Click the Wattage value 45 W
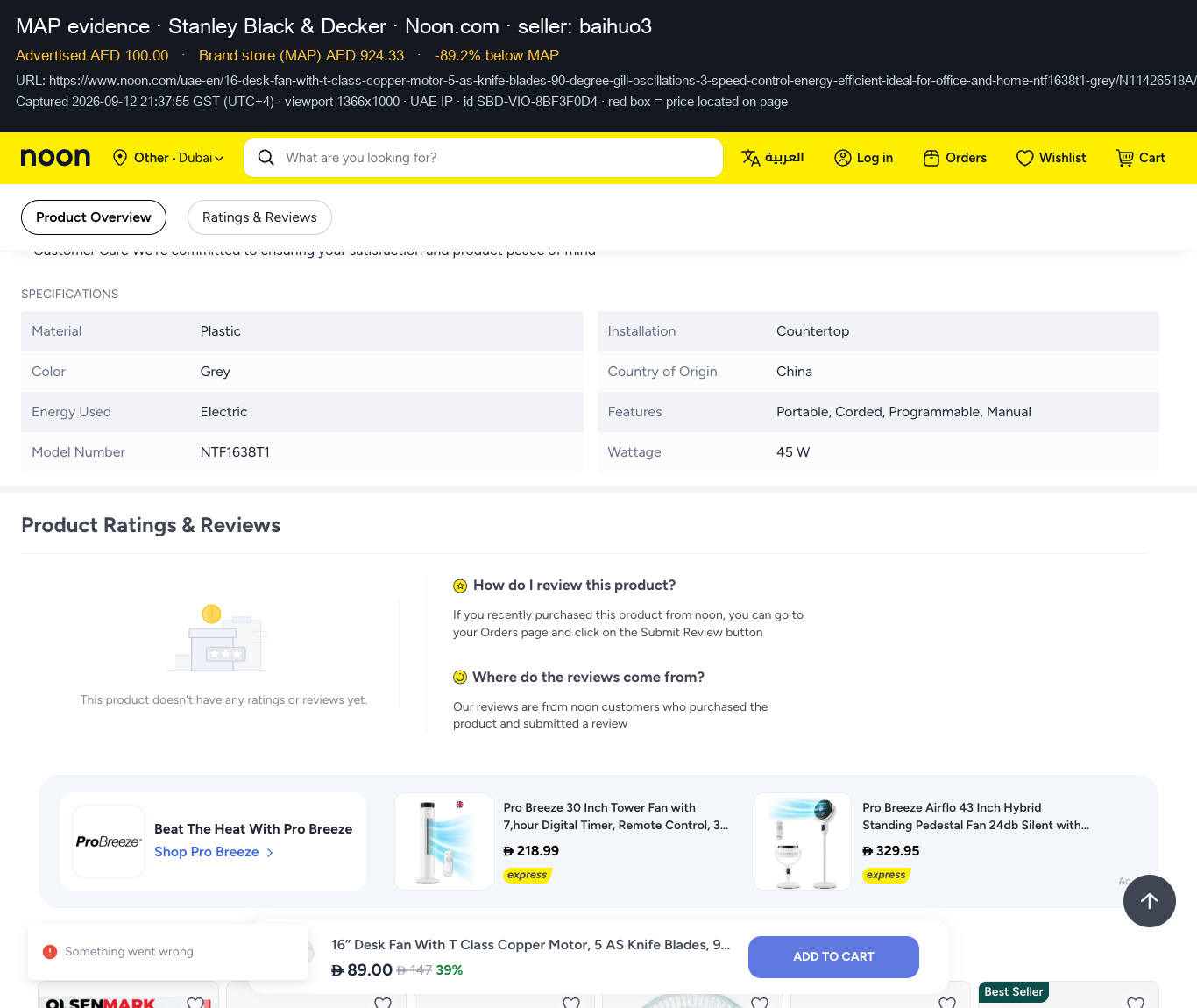Image resolution: width=1197 pixels, height=1008 pixels. (x=793, y=452)
